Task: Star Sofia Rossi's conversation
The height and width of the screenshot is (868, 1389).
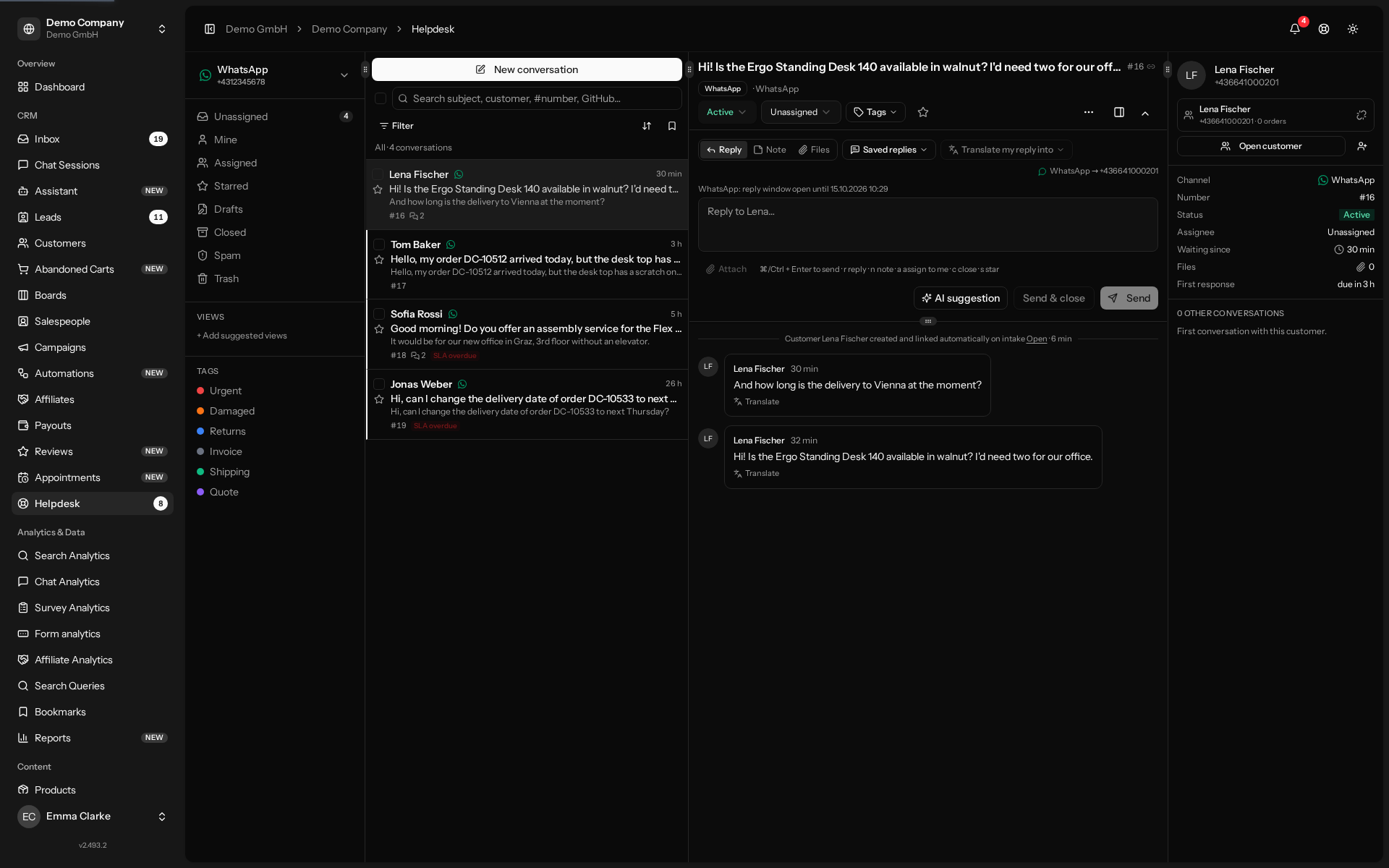Action: (x=379, y=328)
